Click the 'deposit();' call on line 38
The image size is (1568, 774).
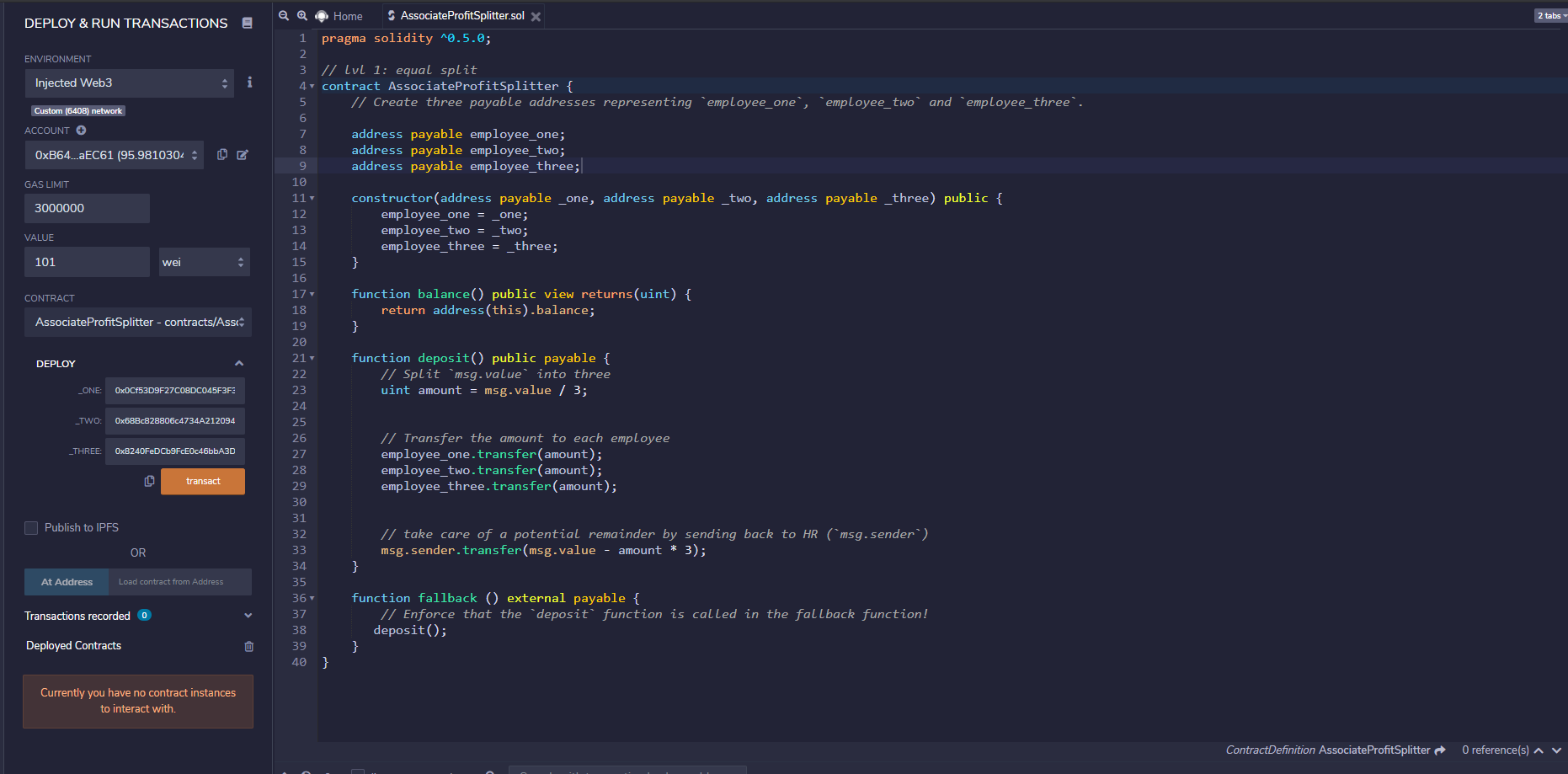pyautogui.click(x=410, y=631)
